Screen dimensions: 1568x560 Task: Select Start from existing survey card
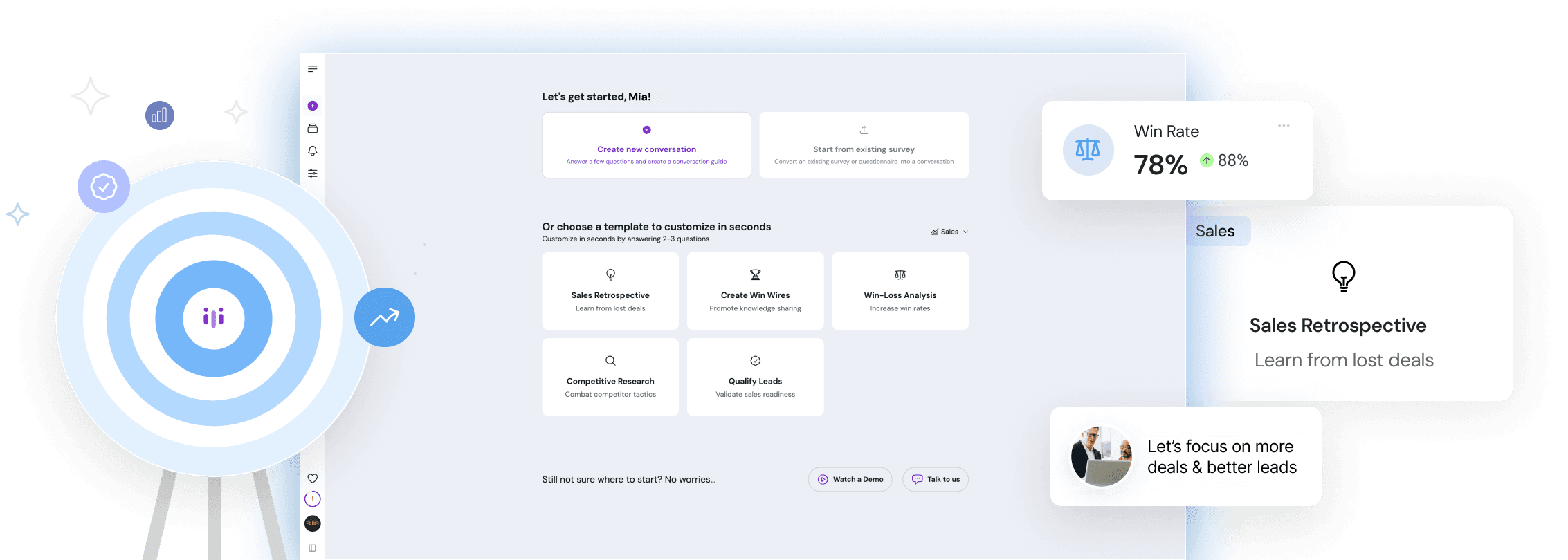click(864, 146)
